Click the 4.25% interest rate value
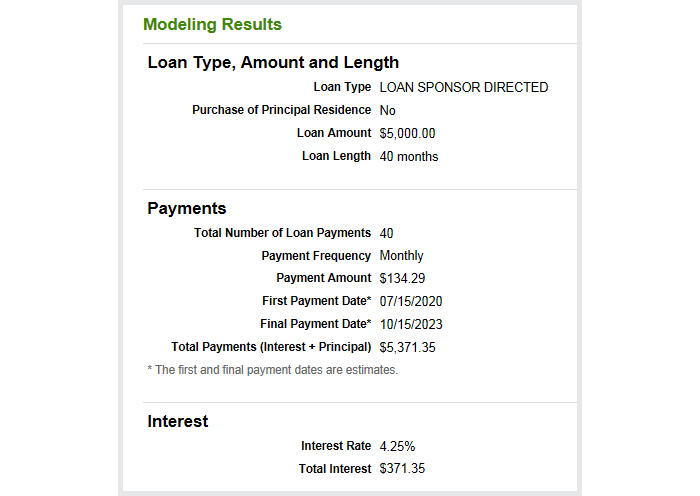This screenshot has width=700, height=496. click(397, 446)
